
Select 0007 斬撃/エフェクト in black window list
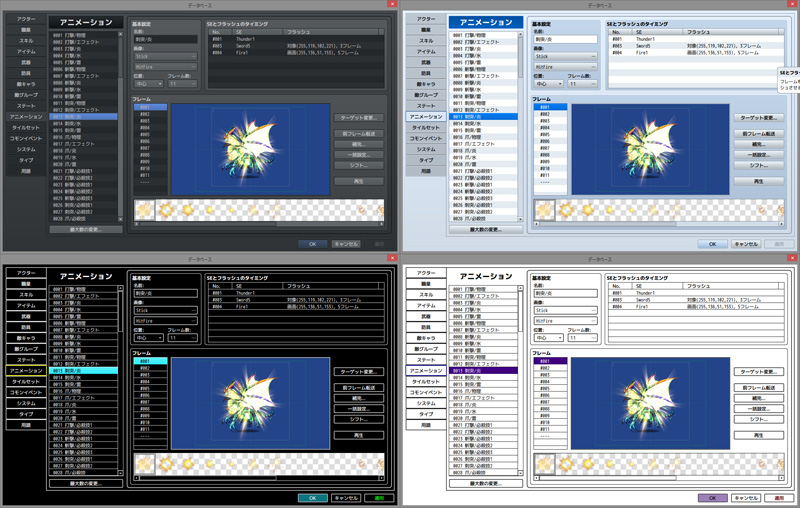tap(84, 330)
